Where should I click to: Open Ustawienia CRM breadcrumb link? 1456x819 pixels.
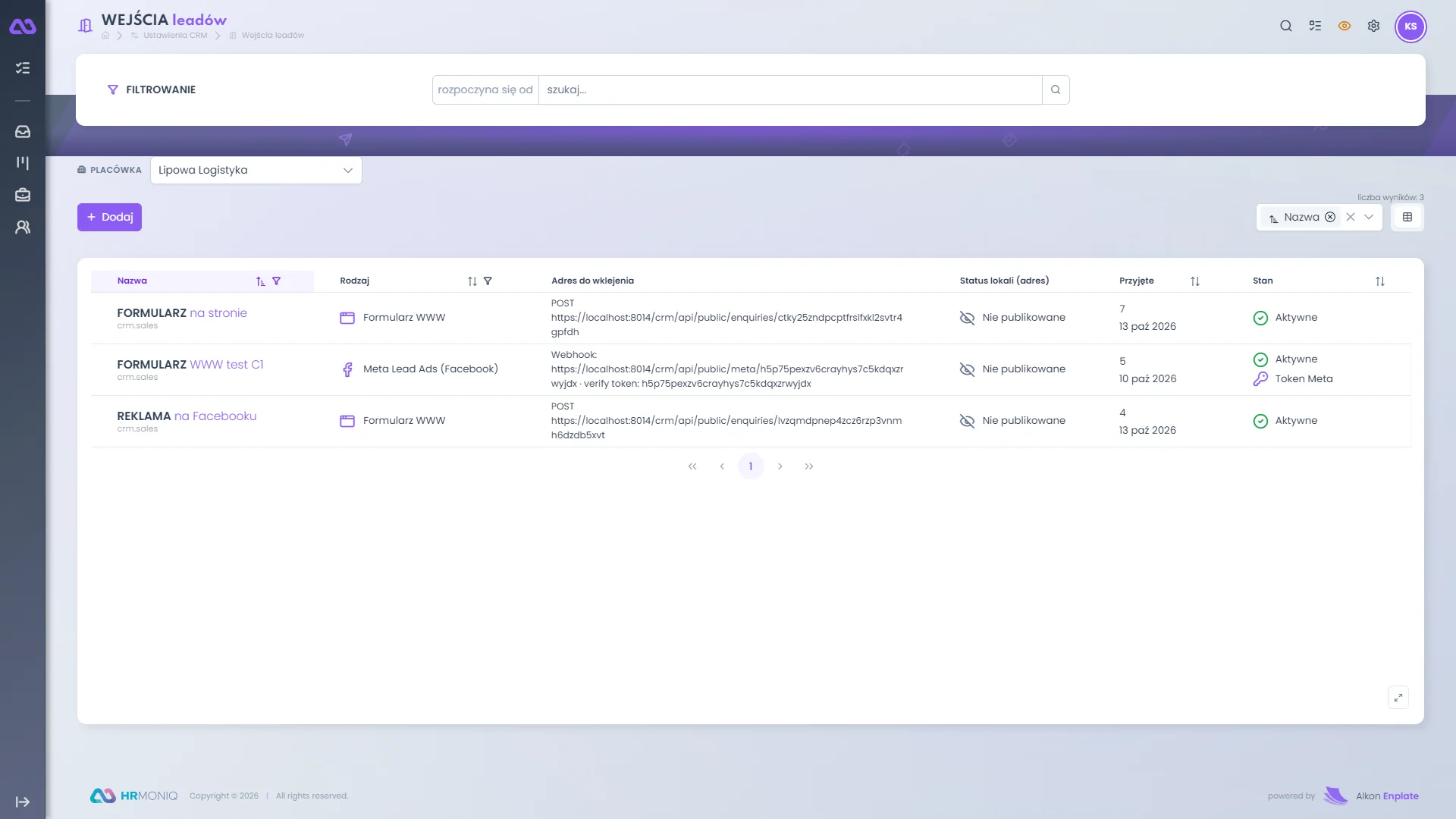(x=175, y=36)
